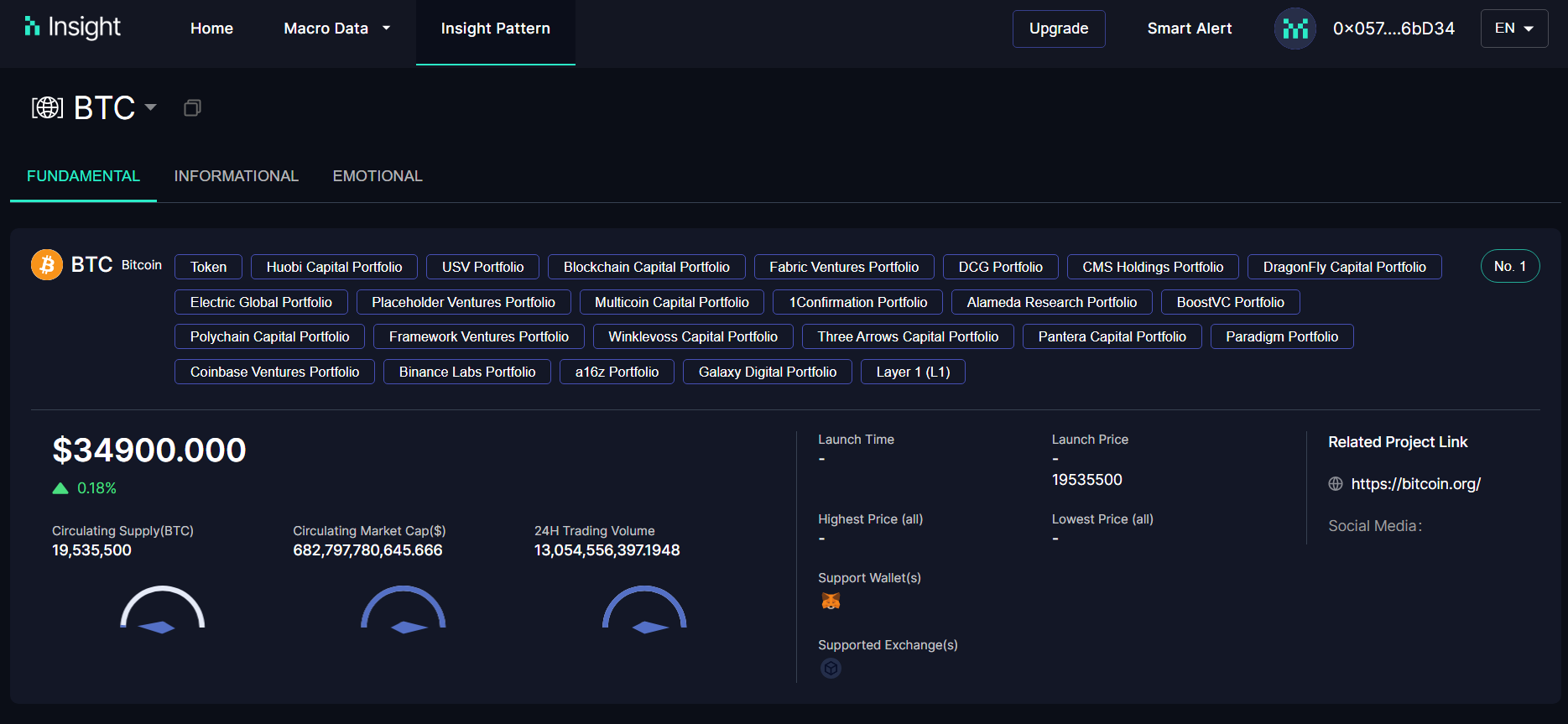Click the Circulating Supply gauge
The image size is (1568, 724).
coord(162,609)
